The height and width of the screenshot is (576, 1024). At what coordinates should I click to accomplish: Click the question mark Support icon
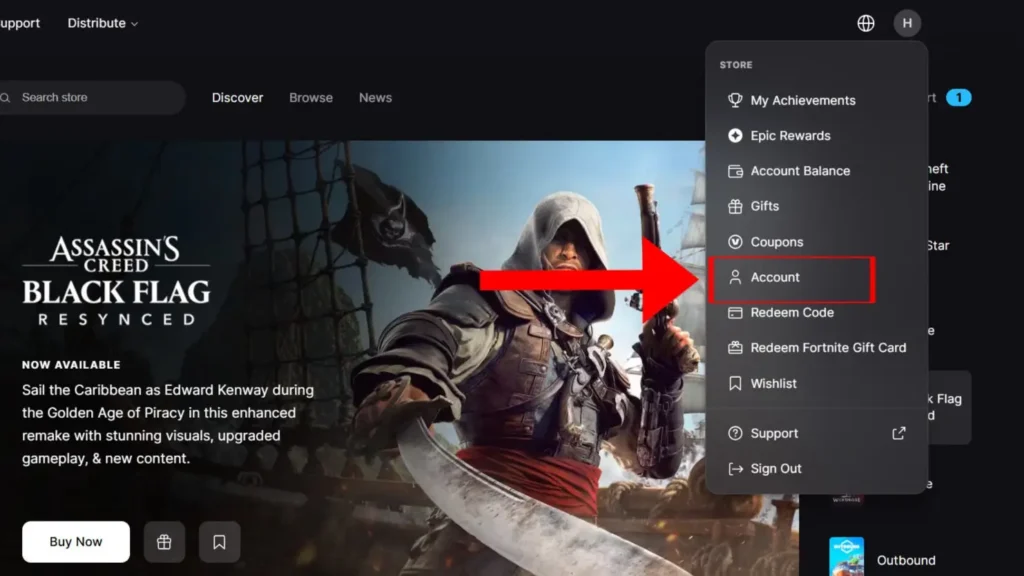click(x=735, y=433)
